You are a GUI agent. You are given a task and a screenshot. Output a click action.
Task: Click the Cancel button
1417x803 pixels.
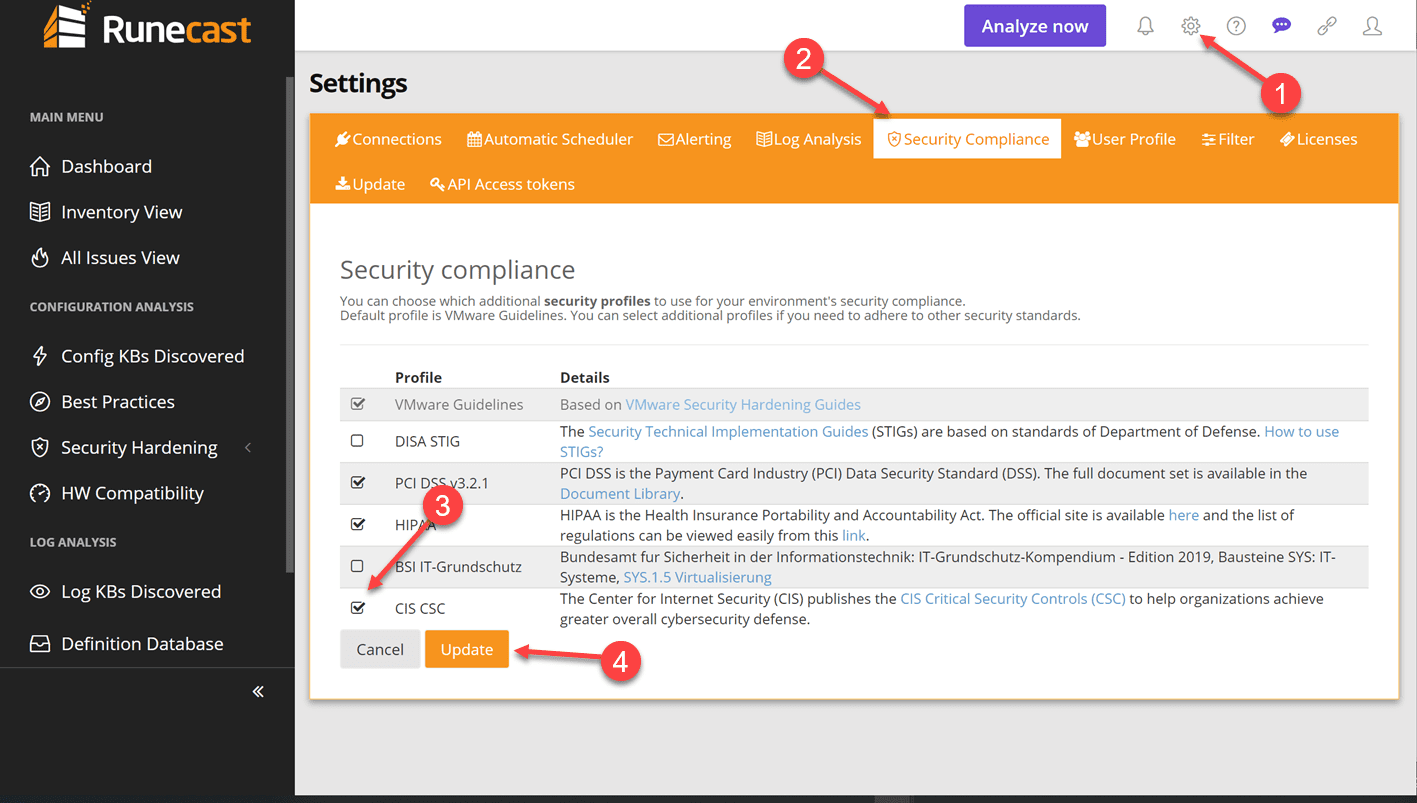click(x=380, y=649)
